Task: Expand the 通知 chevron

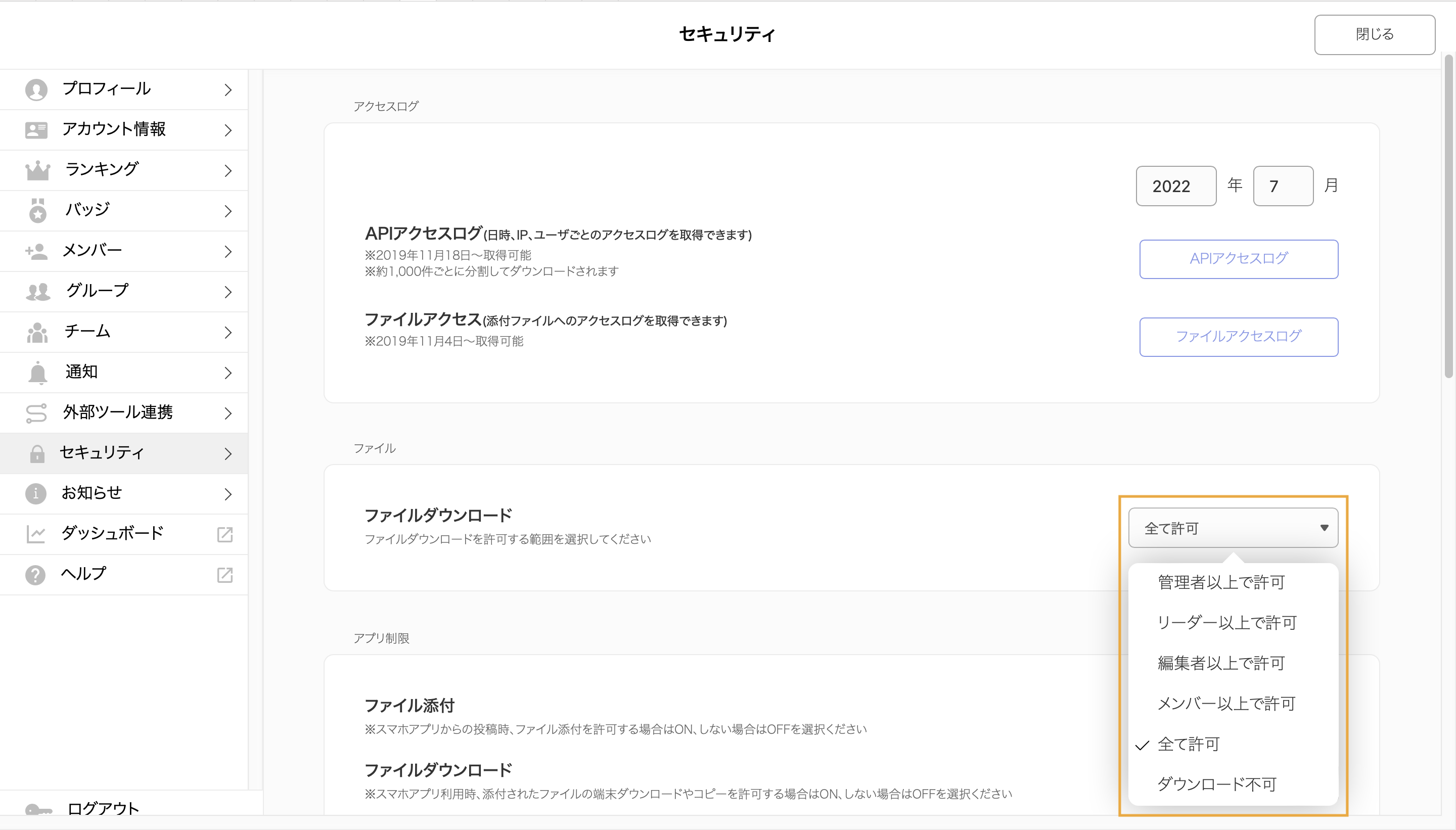Action: 228,373
